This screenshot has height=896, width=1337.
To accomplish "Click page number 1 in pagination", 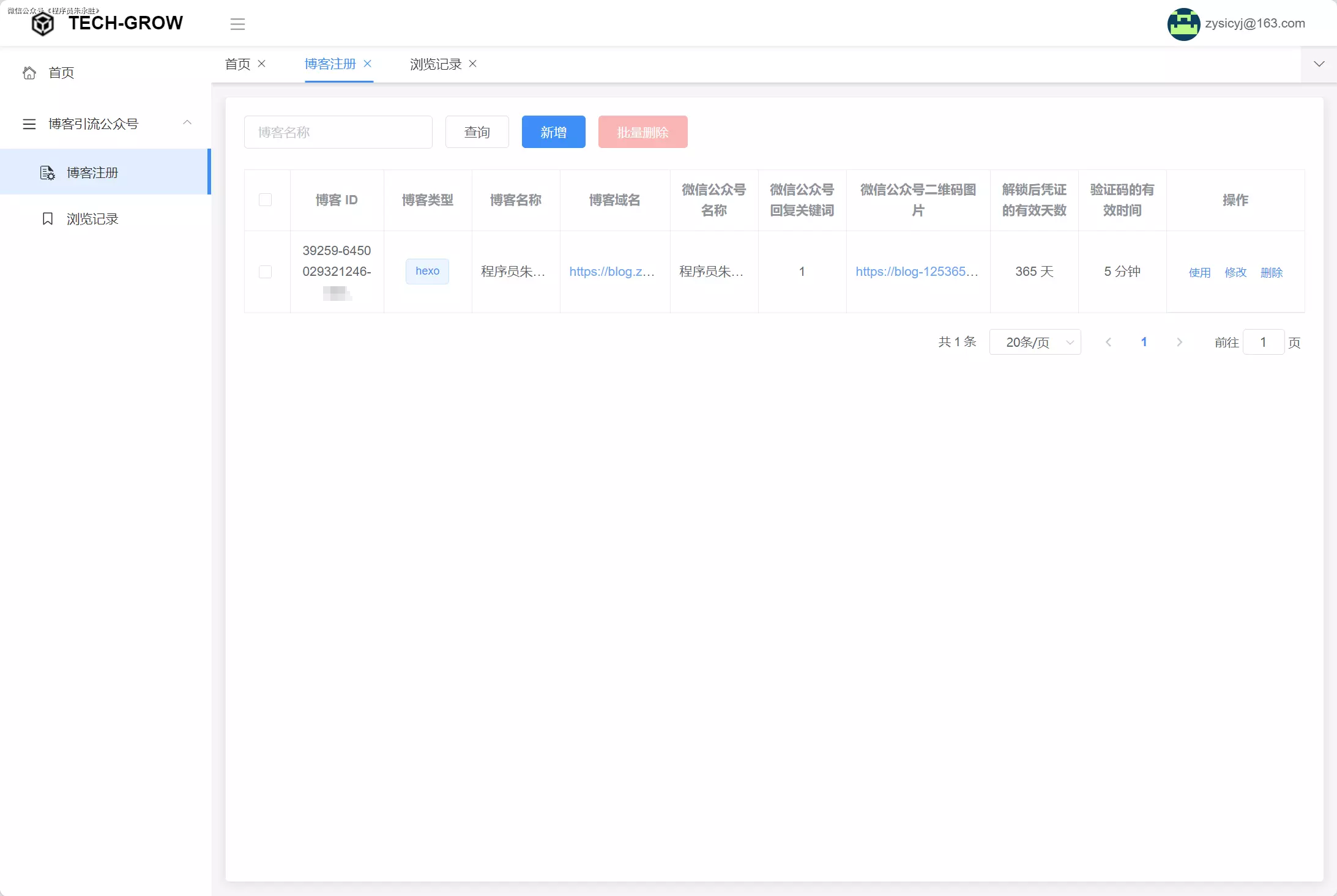I will (1144, 342).
